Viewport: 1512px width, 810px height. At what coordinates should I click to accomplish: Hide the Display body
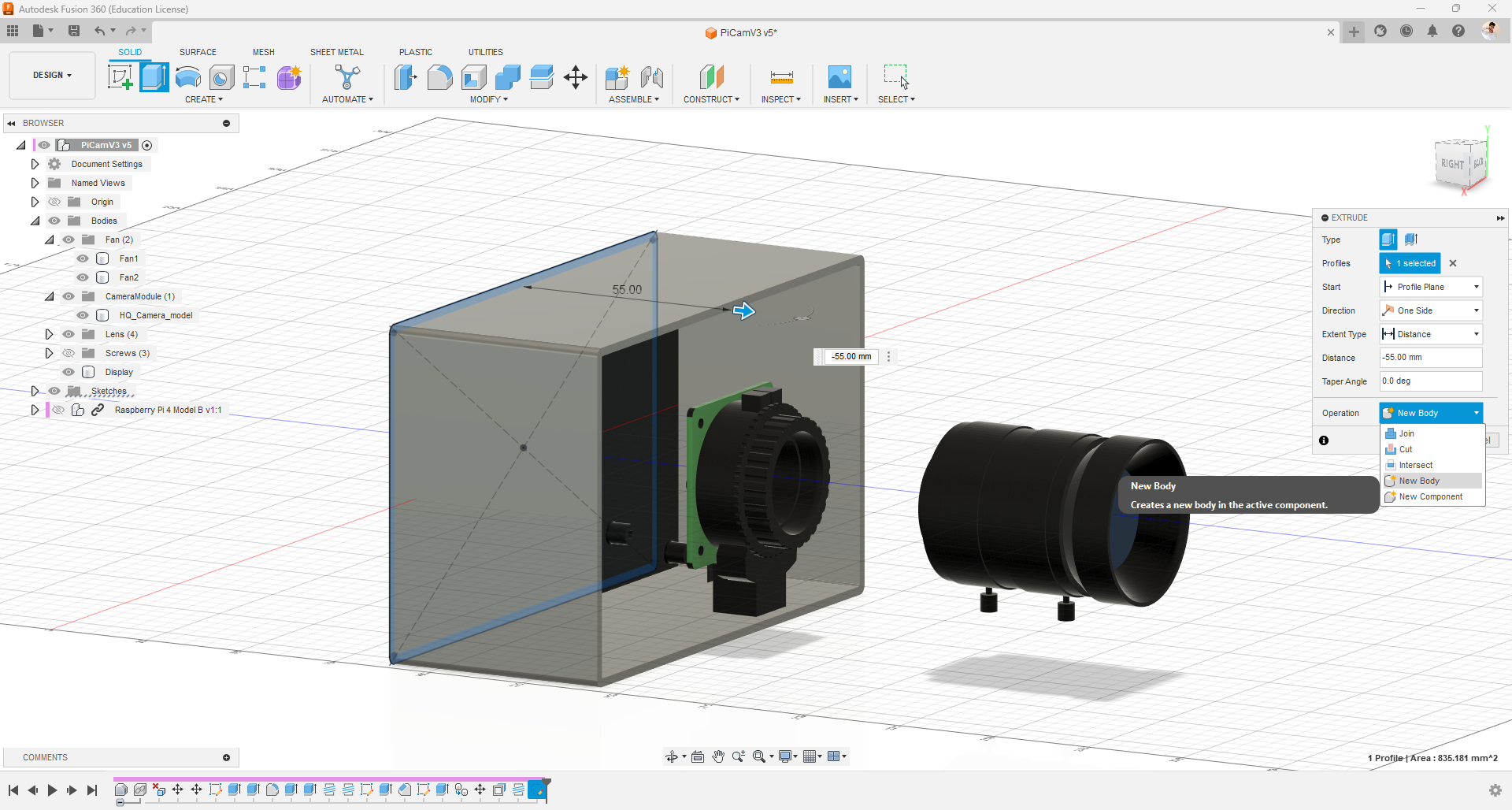pyautogui.click(x=69, y=372)
